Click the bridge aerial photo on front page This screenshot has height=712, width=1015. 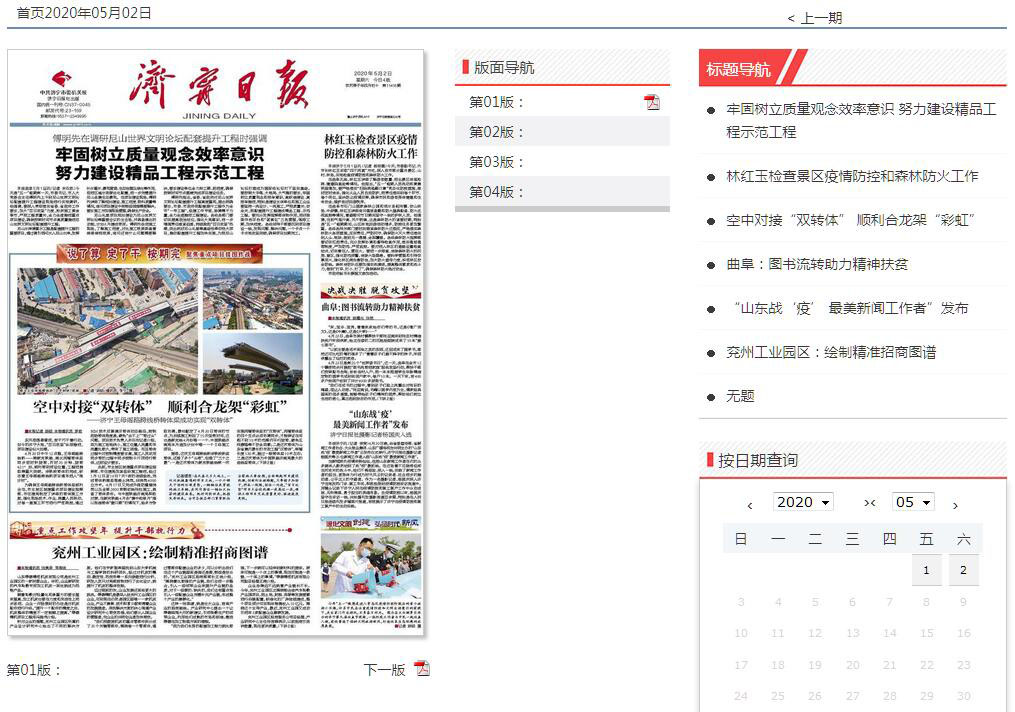107,331
